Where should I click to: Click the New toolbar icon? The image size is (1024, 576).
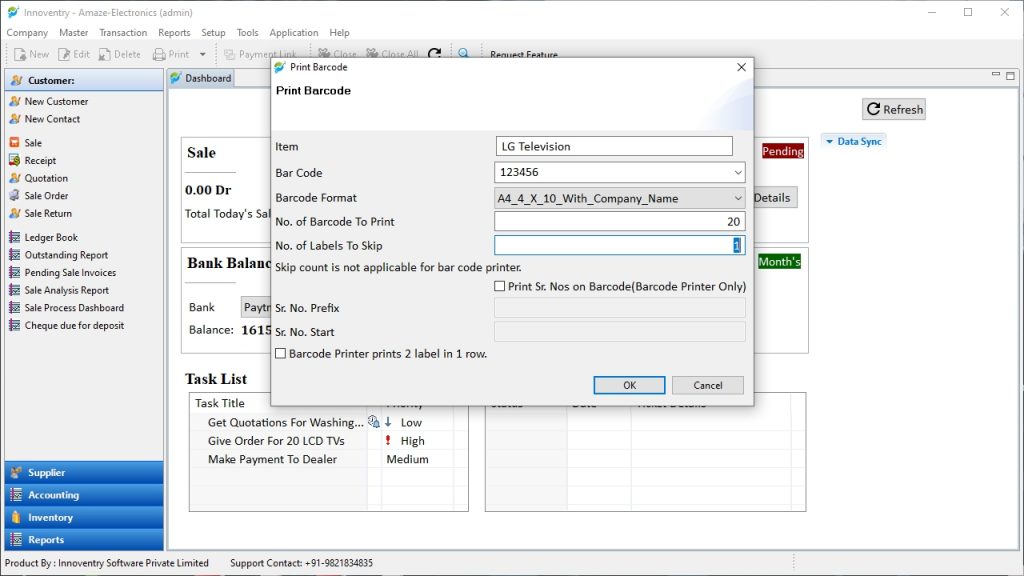pyautogui.click(x=20, y=54)
